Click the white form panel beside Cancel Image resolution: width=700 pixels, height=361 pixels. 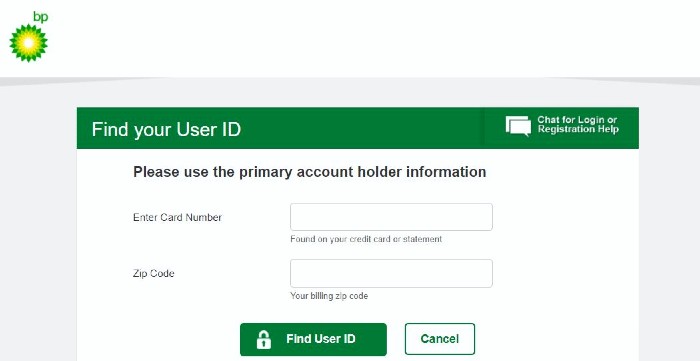(556, 339)
